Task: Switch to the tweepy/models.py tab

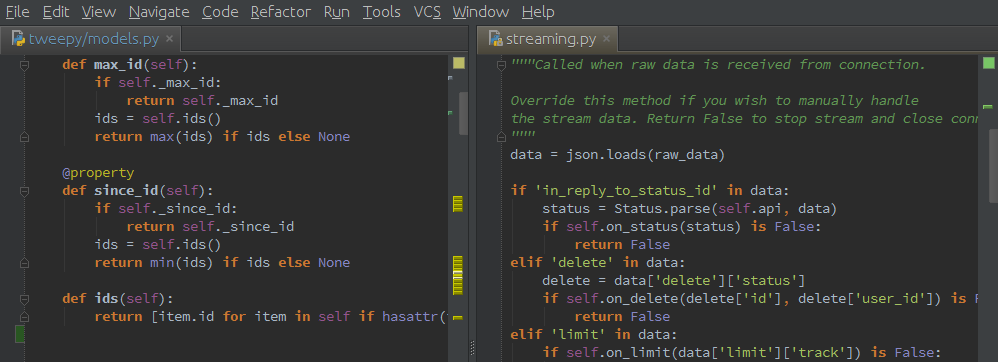Action: coord(90,39)
